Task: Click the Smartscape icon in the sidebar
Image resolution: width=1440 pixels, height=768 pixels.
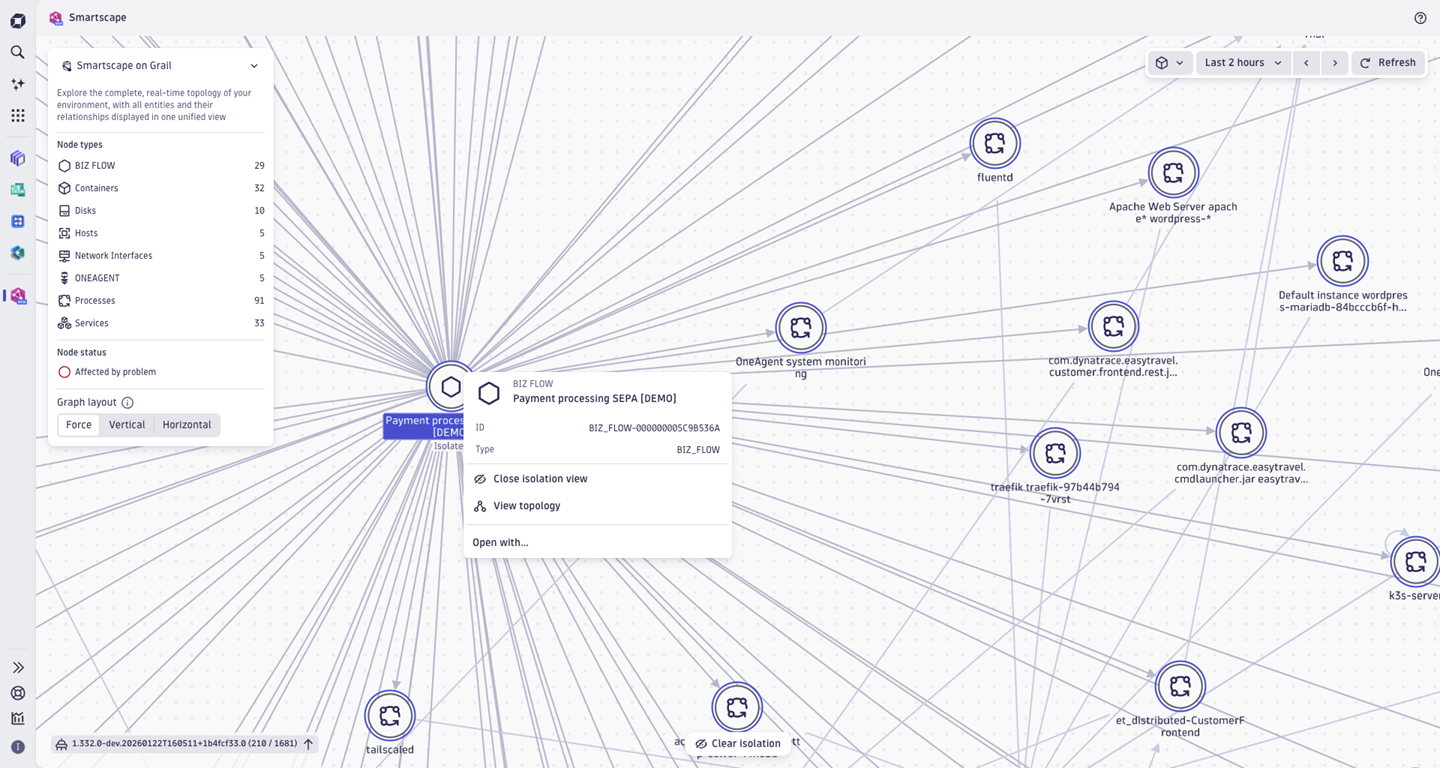Action: 16,296
